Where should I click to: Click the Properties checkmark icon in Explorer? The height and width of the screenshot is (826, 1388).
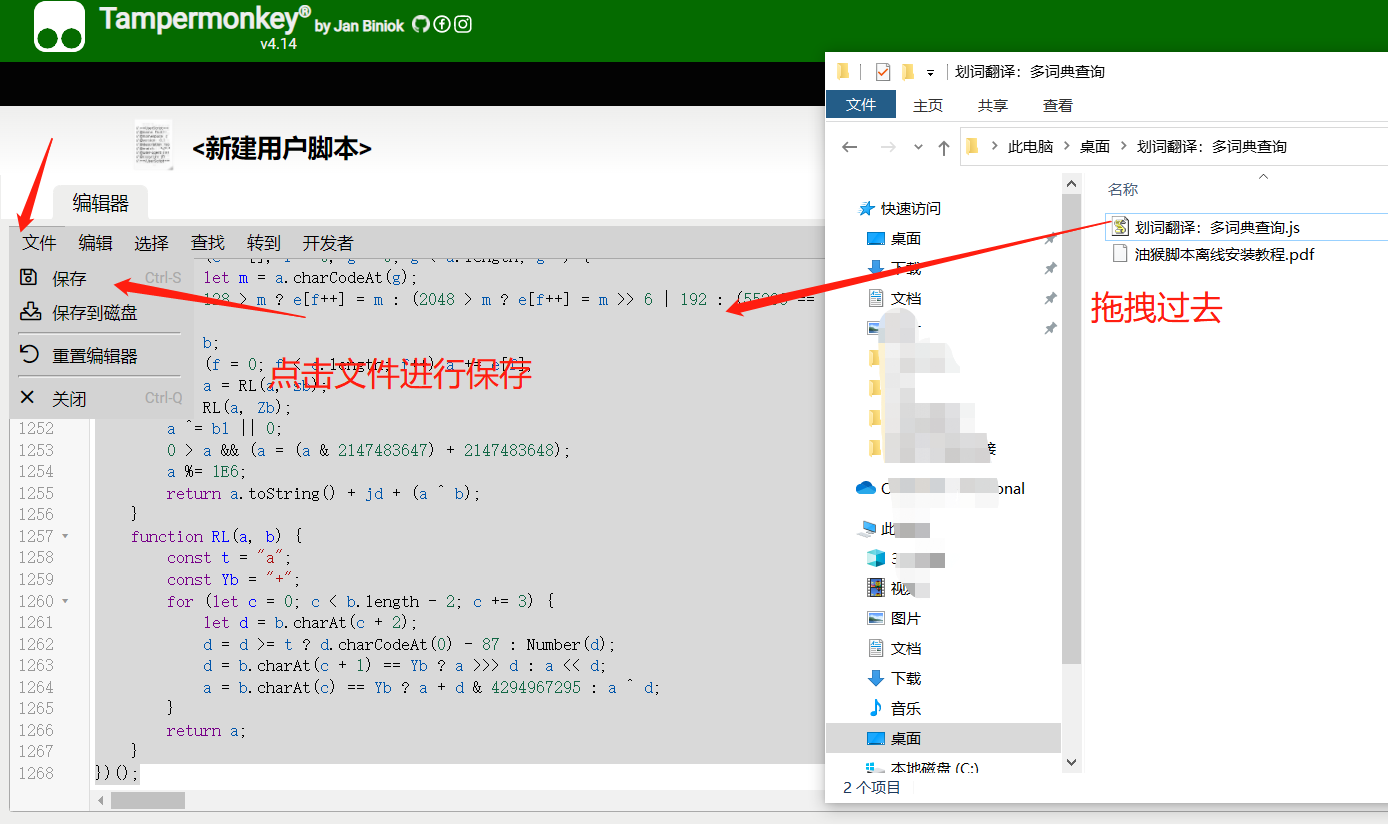tap(882, 71)
